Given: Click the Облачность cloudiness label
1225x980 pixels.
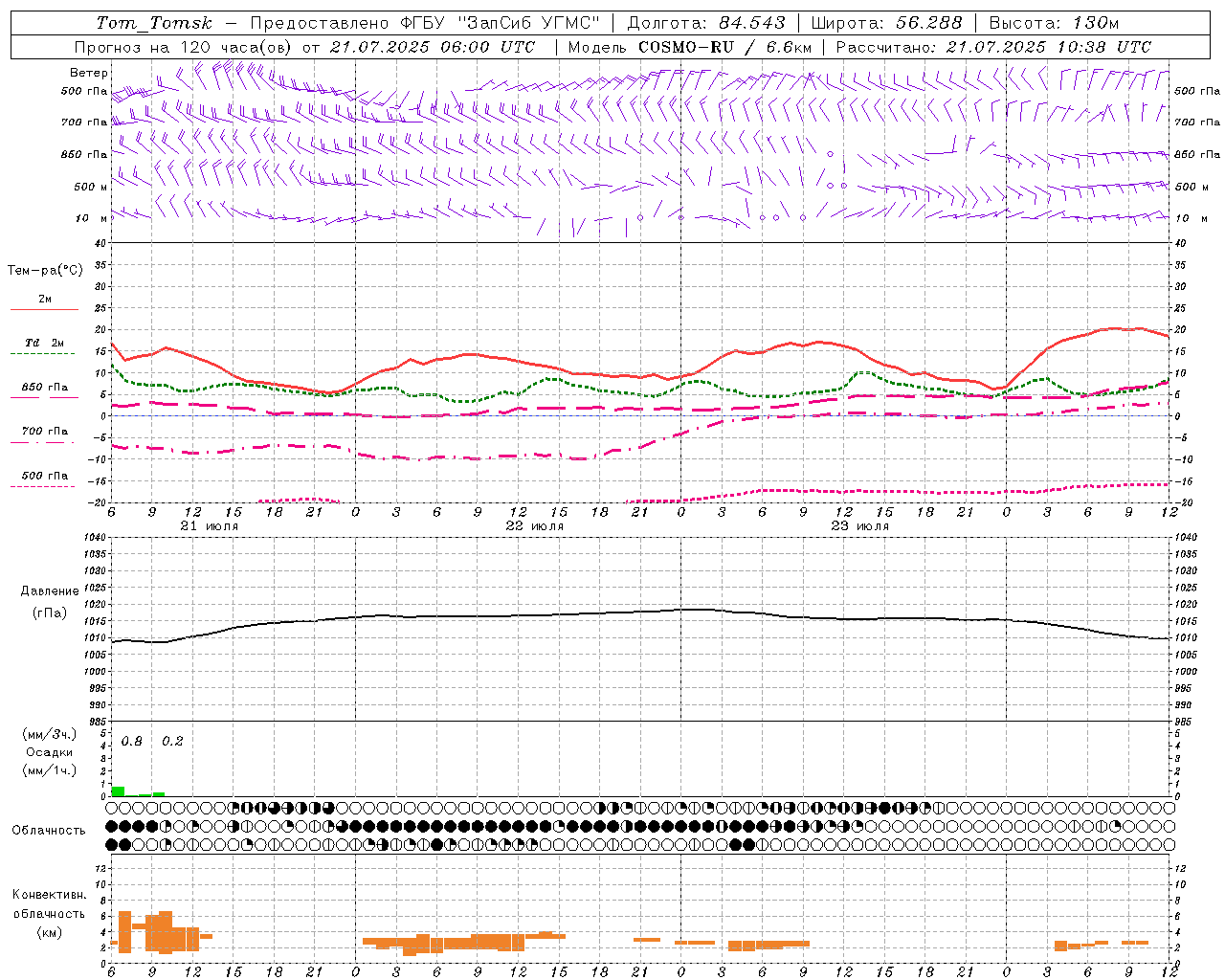Looking at the screenshot, I should click(49, 830).
